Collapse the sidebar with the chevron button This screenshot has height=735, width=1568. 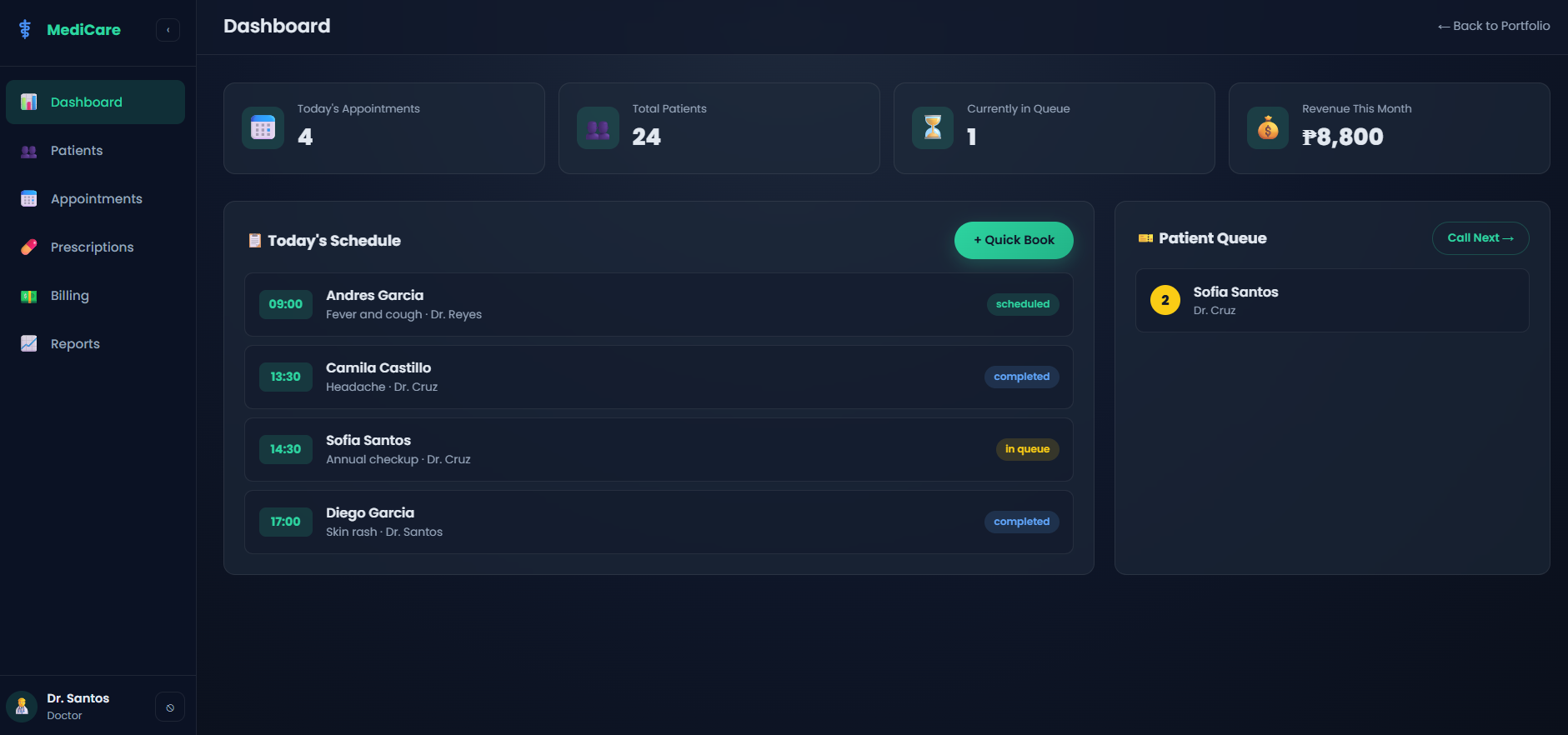pos(168,30)
